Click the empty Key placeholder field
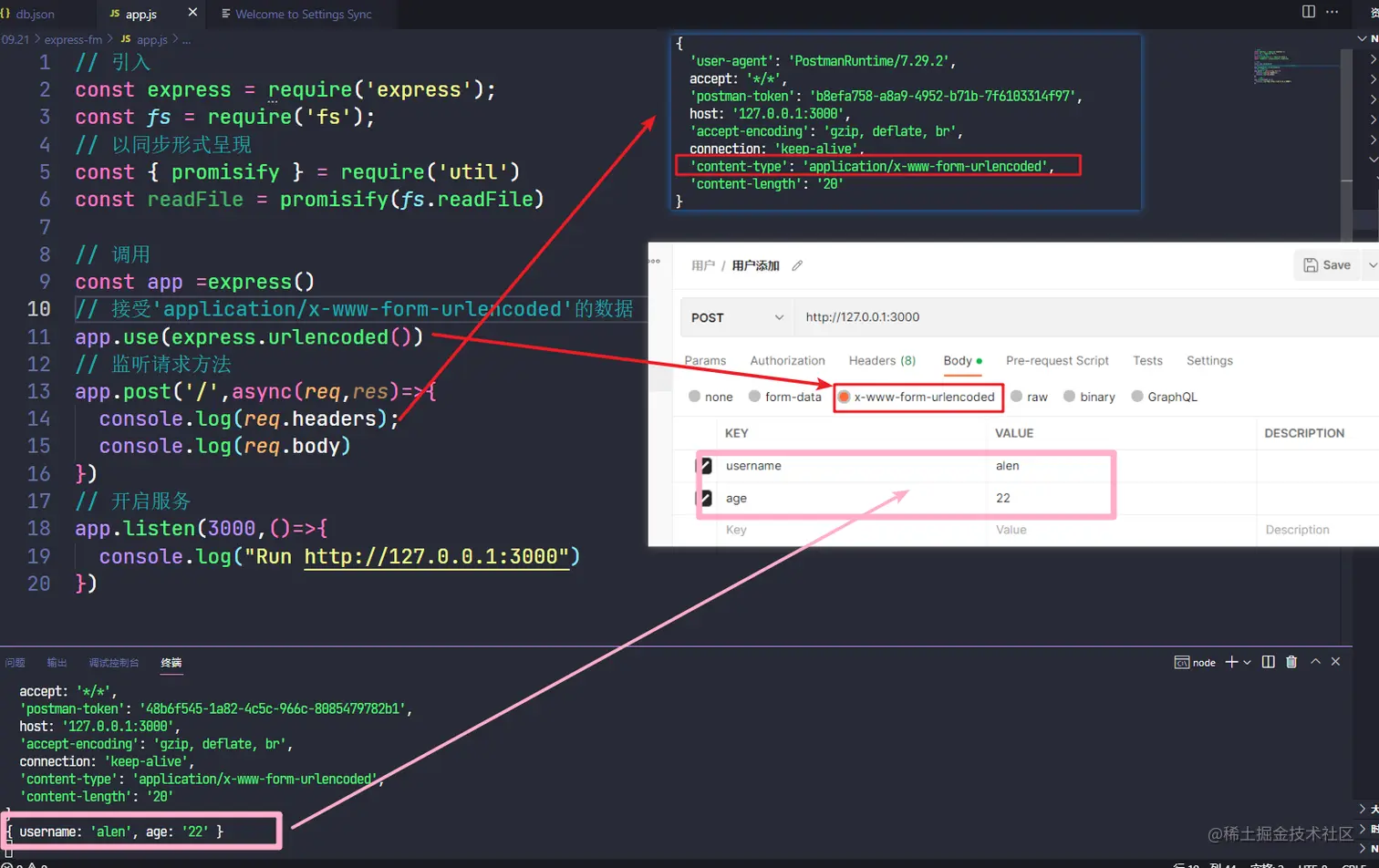The width and height of the screenshot is (1379, 868). 736,530
